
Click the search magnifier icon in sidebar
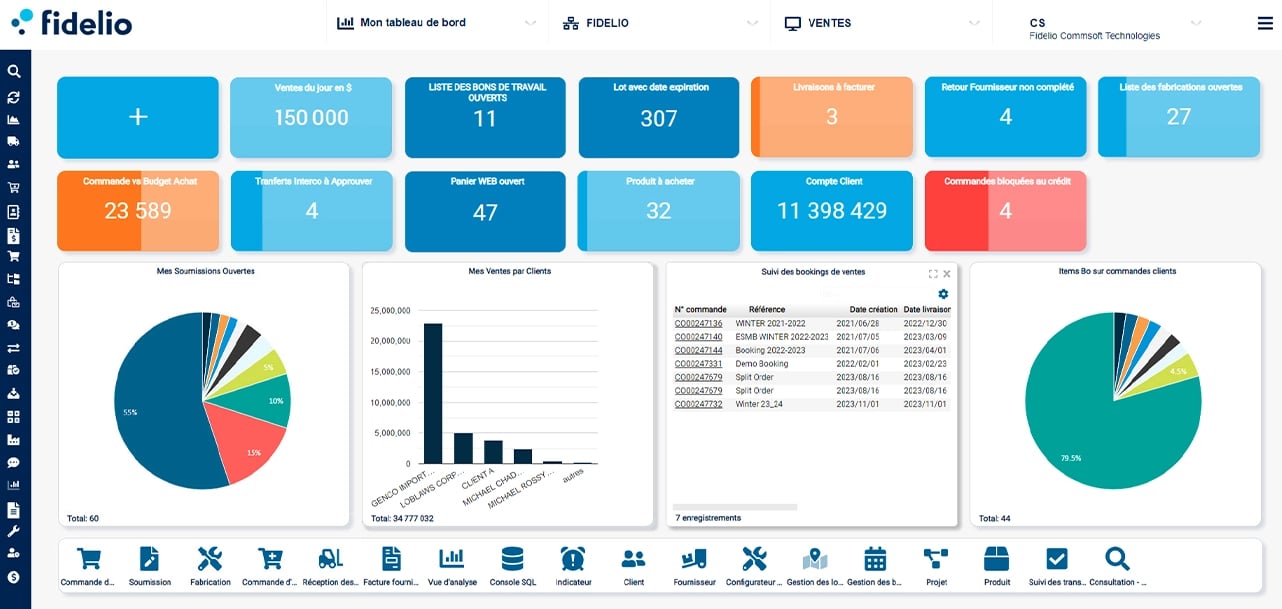(14, 72)
